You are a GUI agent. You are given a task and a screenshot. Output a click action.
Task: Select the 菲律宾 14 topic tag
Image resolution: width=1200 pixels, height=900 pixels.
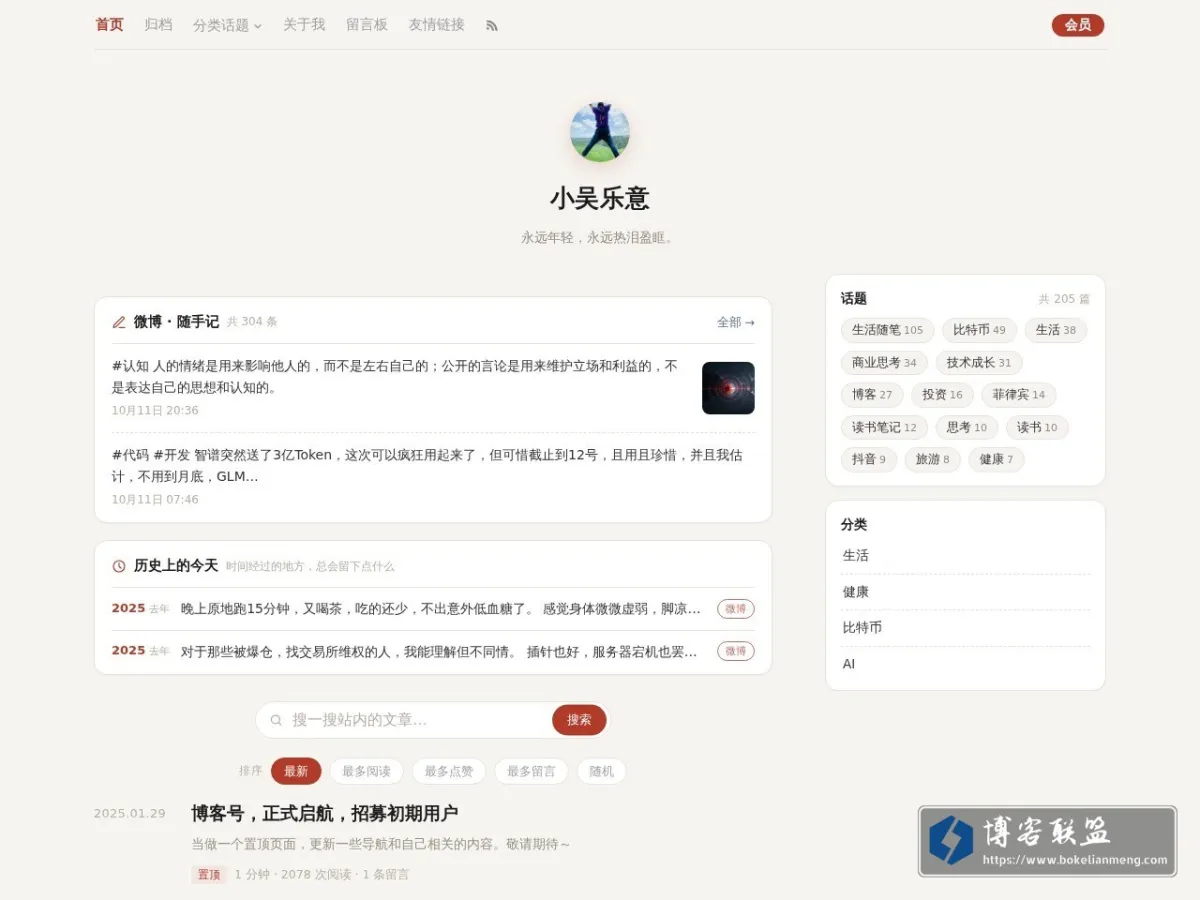click(1018, 395)
